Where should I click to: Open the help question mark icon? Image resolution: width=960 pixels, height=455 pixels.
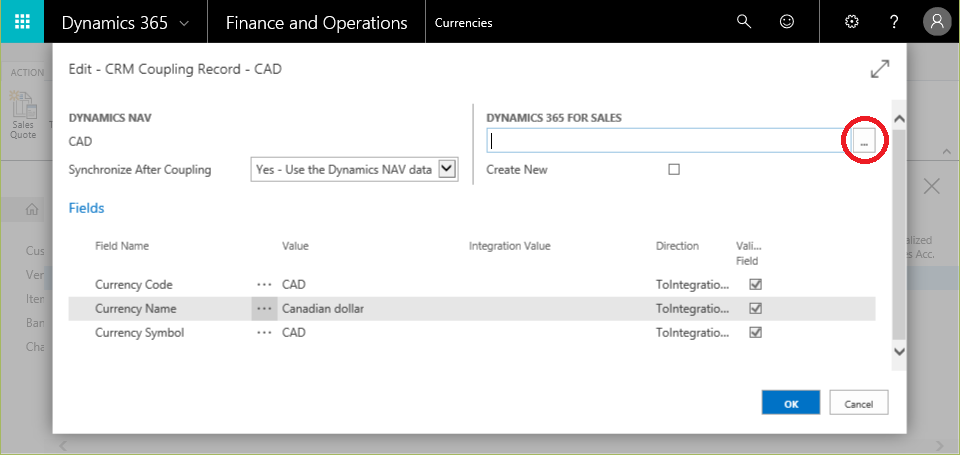894,22
